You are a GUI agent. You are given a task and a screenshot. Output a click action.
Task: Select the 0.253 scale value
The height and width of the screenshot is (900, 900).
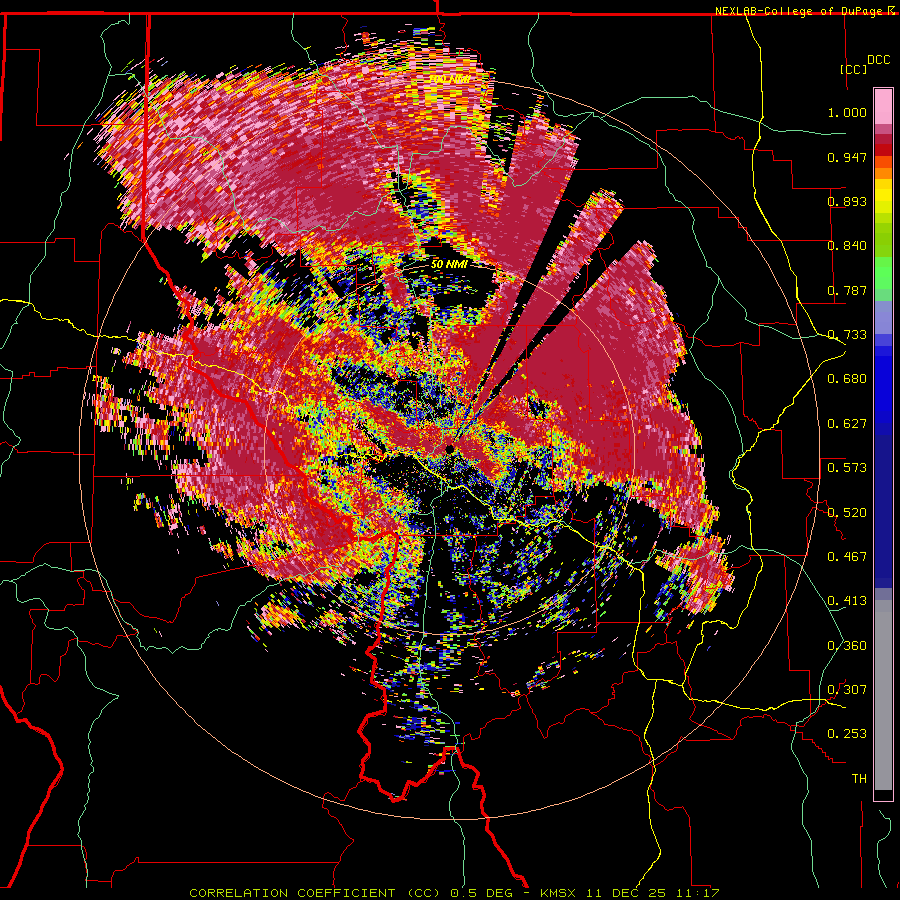click(x=847, y=734)
